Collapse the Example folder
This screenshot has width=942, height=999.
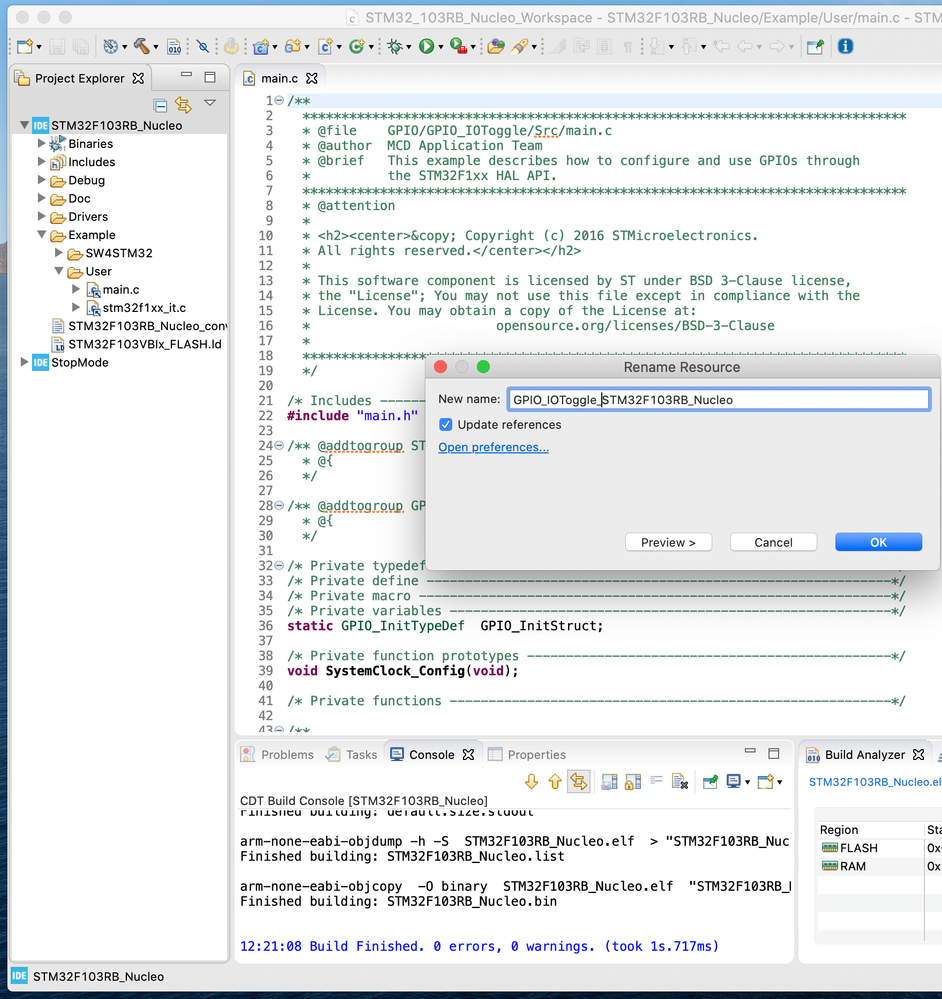[x=41, y=234]
